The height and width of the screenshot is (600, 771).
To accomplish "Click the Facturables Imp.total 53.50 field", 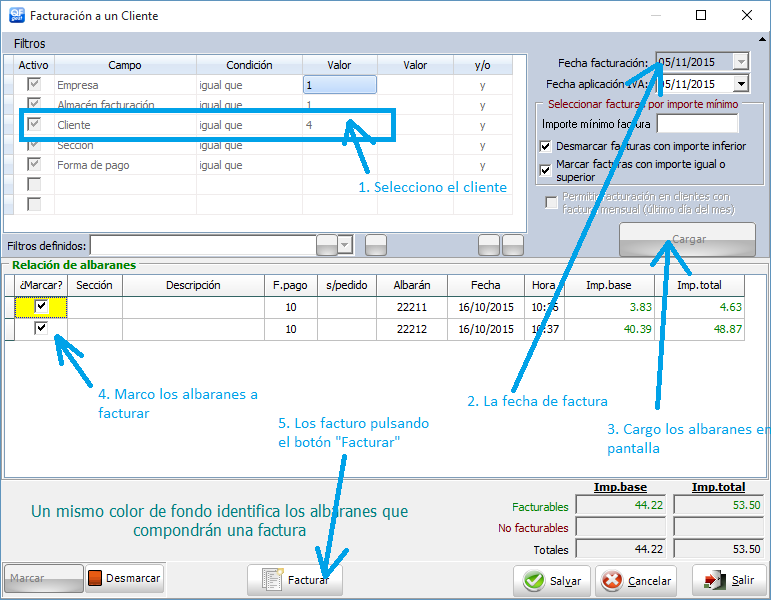I will (718, 505).
